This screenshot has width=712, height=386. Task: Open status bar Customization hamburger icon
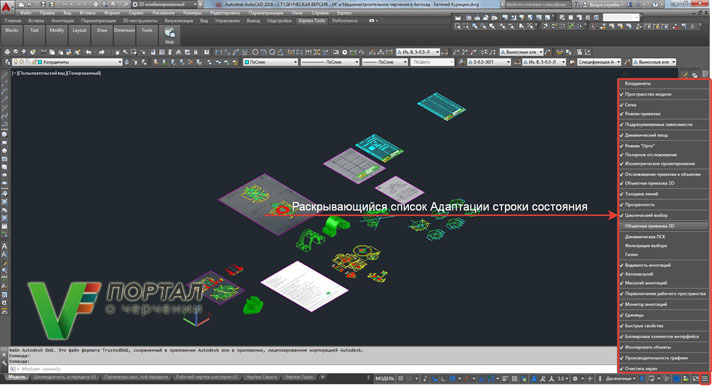705,378
